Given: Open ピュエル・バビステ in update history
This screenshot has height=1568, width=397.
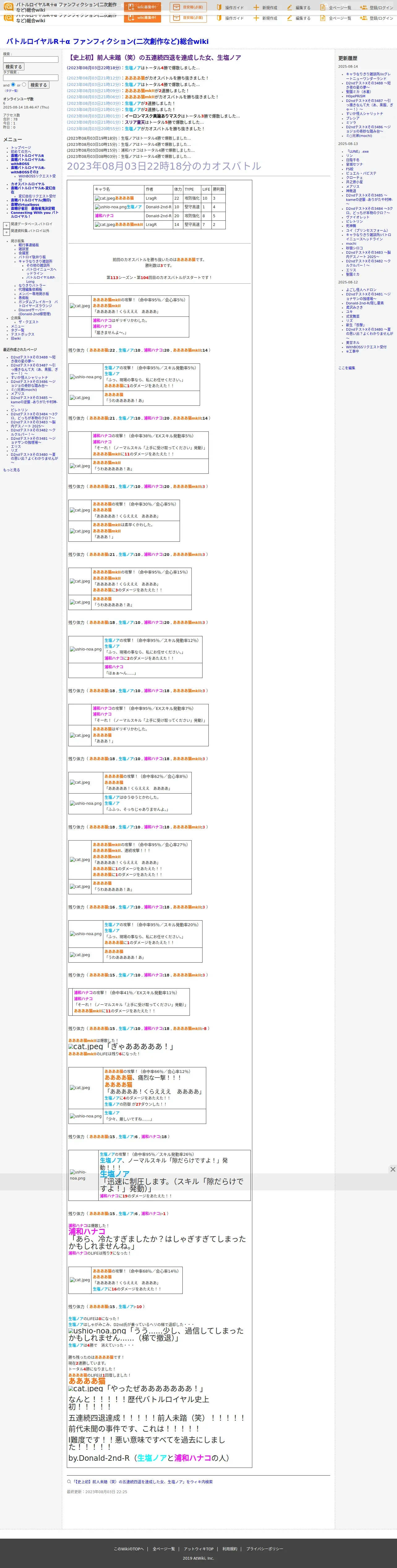Looking at the screenshot, I should (x=361, y=173).
